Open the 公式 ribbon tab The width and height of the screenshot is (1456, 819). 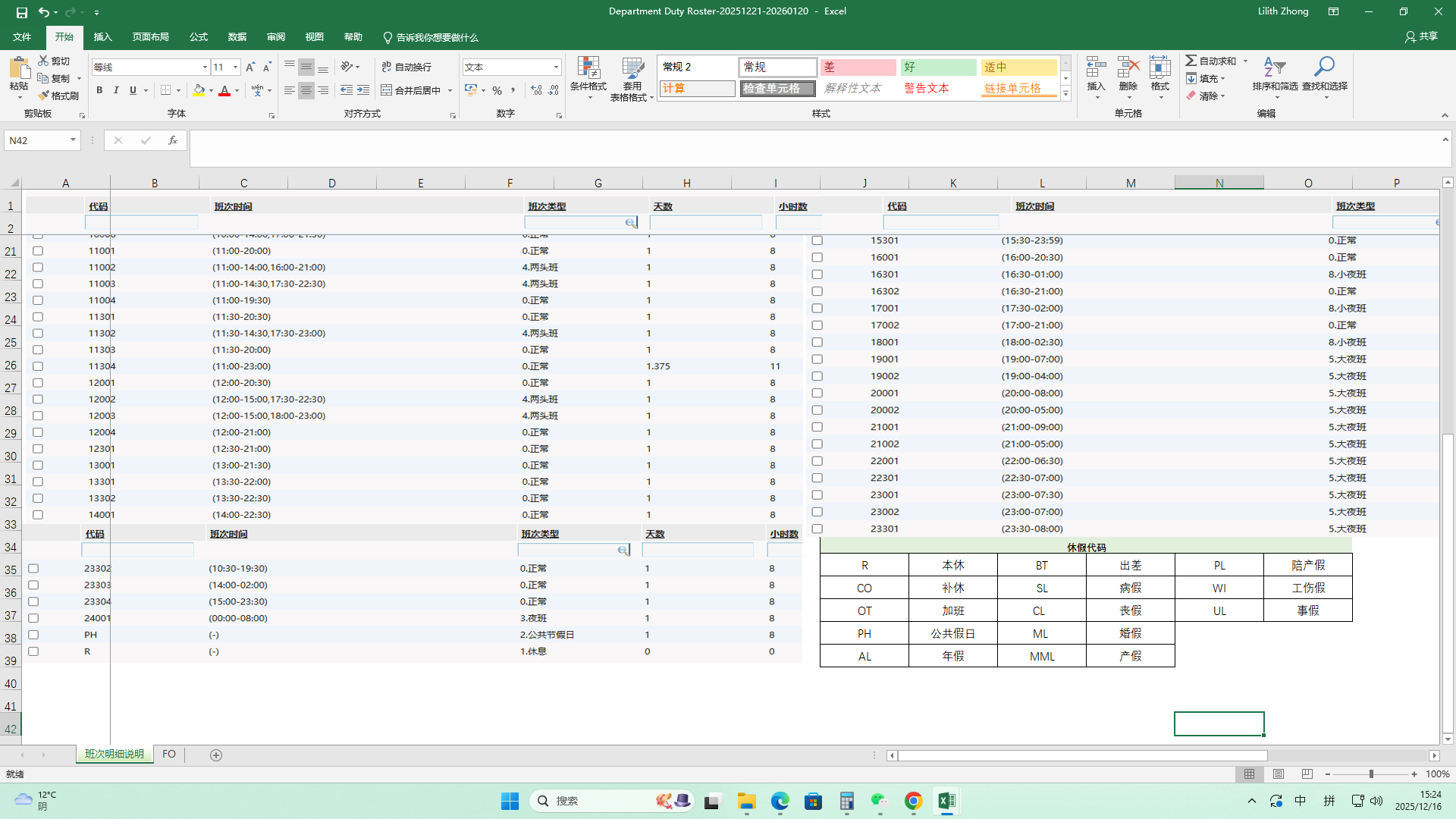pos(199,37)
